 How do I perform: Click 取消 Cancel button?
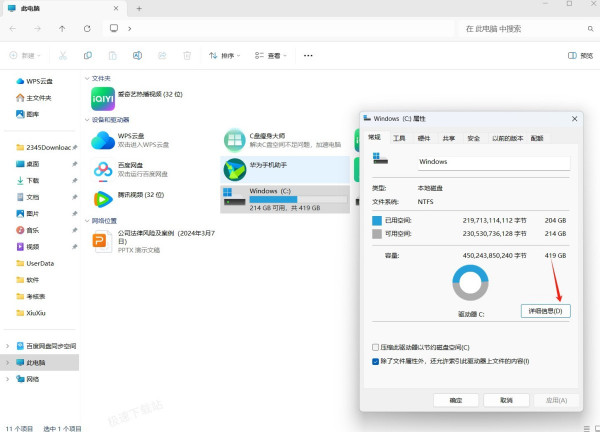point(506,400)
